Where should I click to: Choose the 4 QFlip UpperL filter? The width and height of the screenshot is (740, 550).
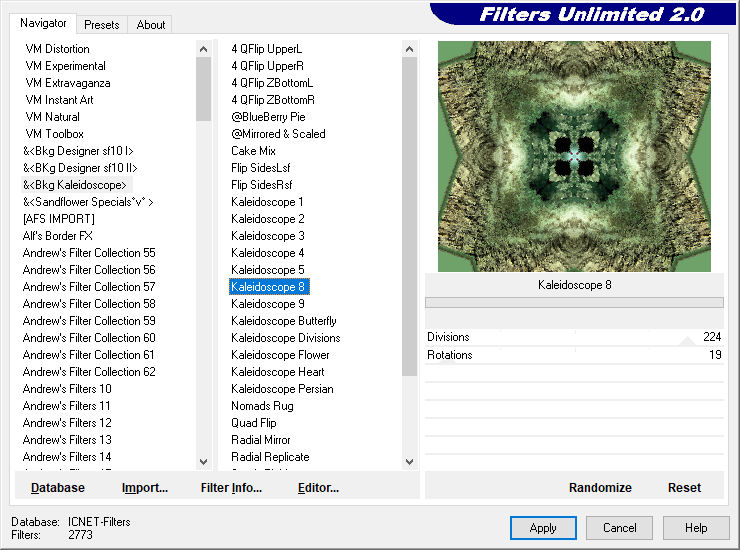coord(267,49)
